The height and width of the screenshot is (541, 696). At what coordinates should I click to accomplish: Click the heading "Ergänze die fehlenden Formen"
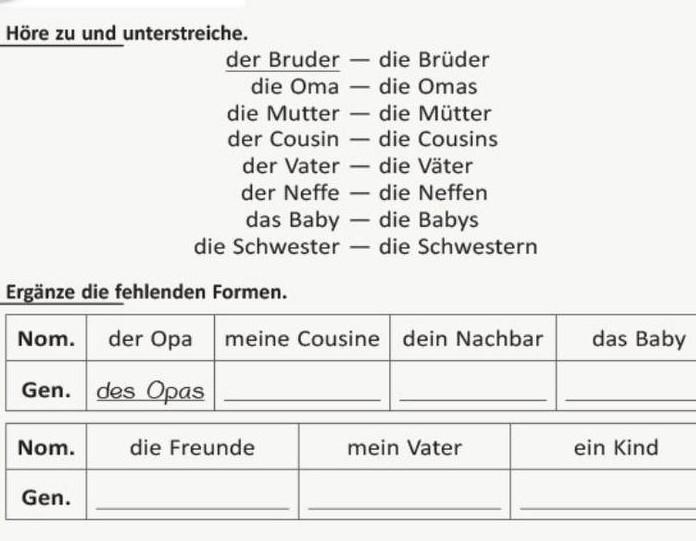(146, 293)
